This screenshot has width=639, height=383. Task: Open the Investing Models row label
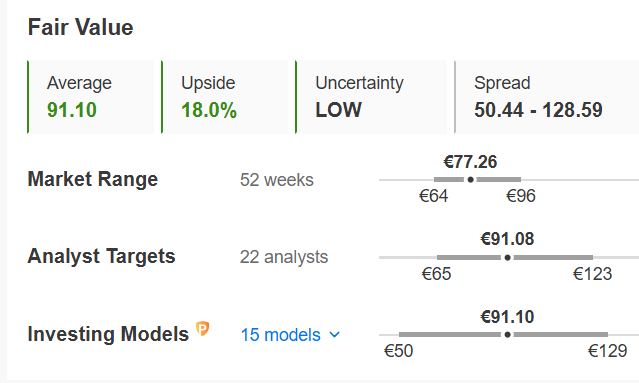click(108, 334)
